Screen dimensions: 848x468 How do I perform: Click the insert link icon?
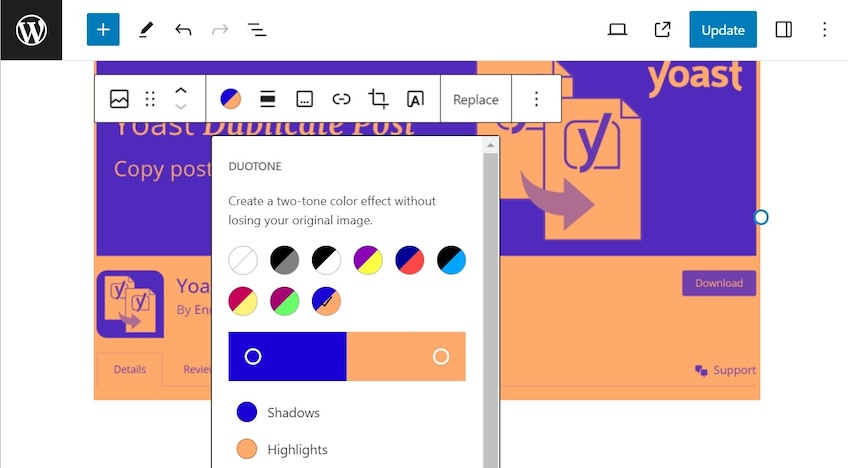pos(342,99)
